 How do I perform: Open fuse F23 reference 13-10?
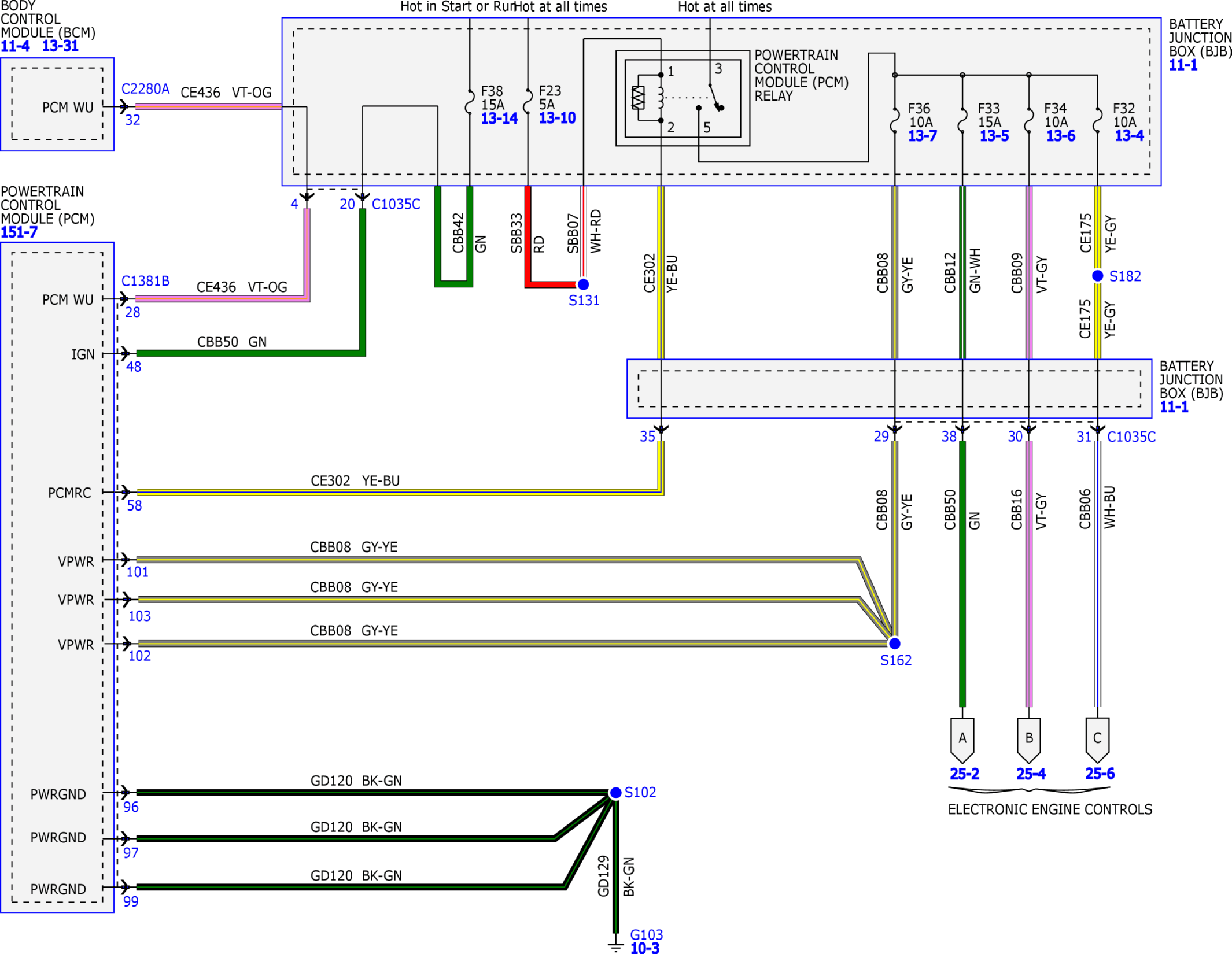point(557,118)
